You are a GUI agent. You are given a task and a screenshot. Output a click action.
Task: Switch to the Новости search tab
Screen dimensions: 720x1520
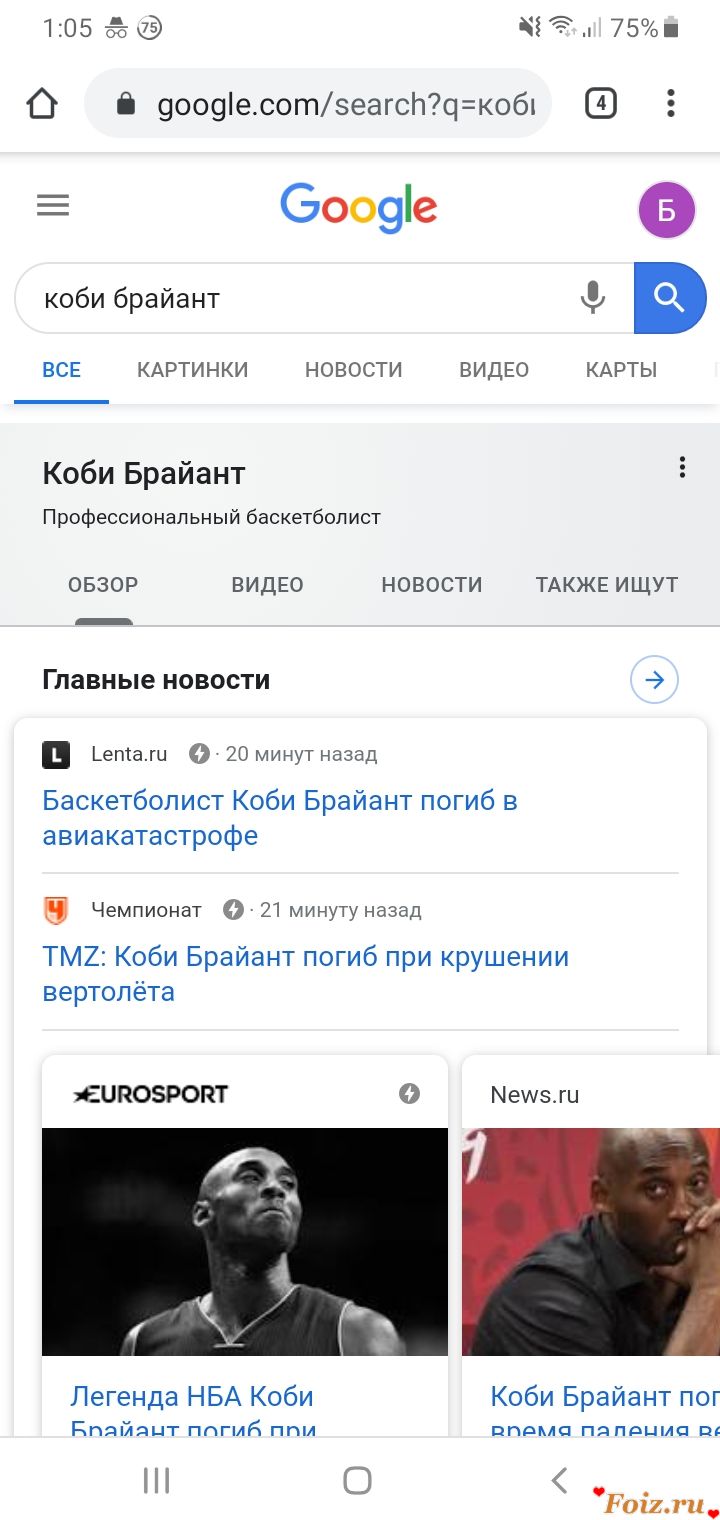353,370
